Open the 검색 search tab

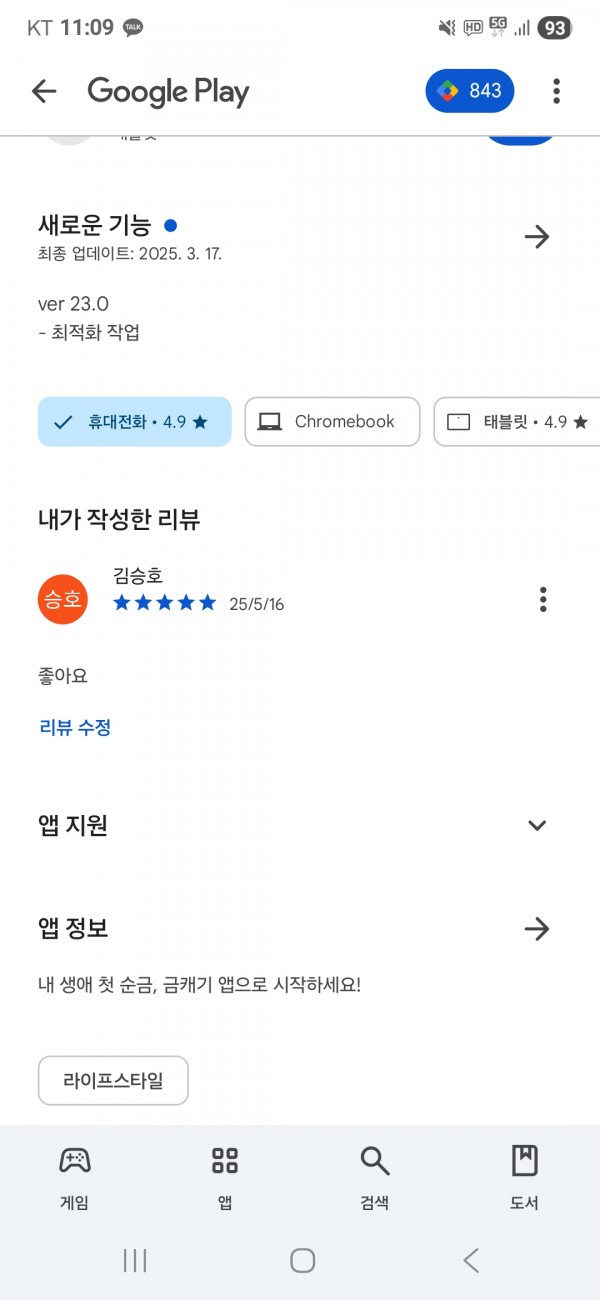(375, 1176)
